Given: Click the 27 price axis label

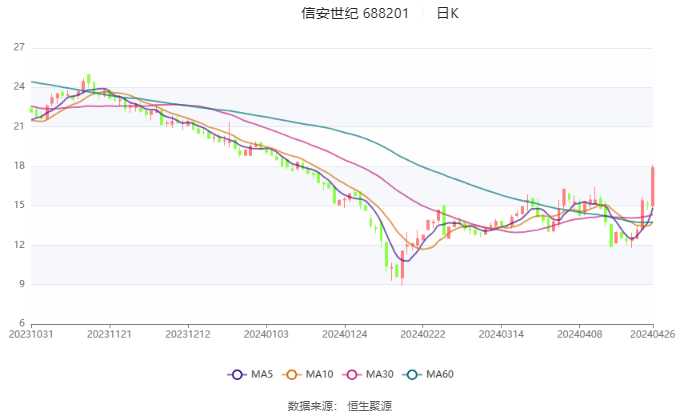Looking at the screenshot, I should (19, 47).
